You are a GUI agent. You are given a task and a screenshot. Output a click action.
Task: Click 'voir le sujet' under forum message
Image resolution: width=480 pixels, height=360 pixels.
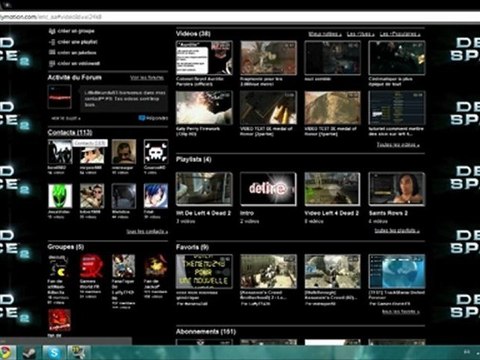(66, 118)
